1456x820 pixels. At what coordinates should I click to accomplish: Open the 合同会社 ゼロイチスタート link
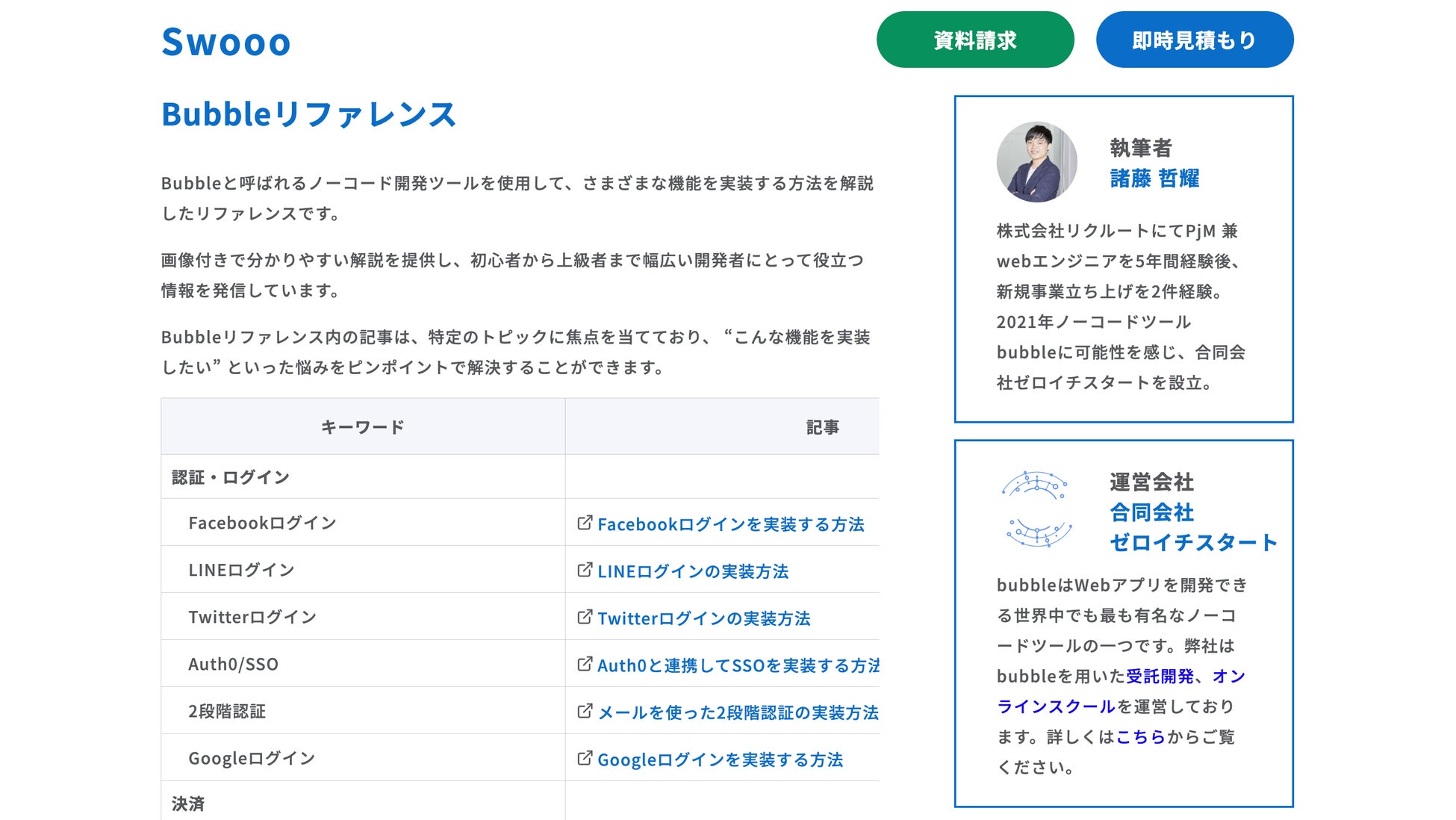pos(1192,527)
